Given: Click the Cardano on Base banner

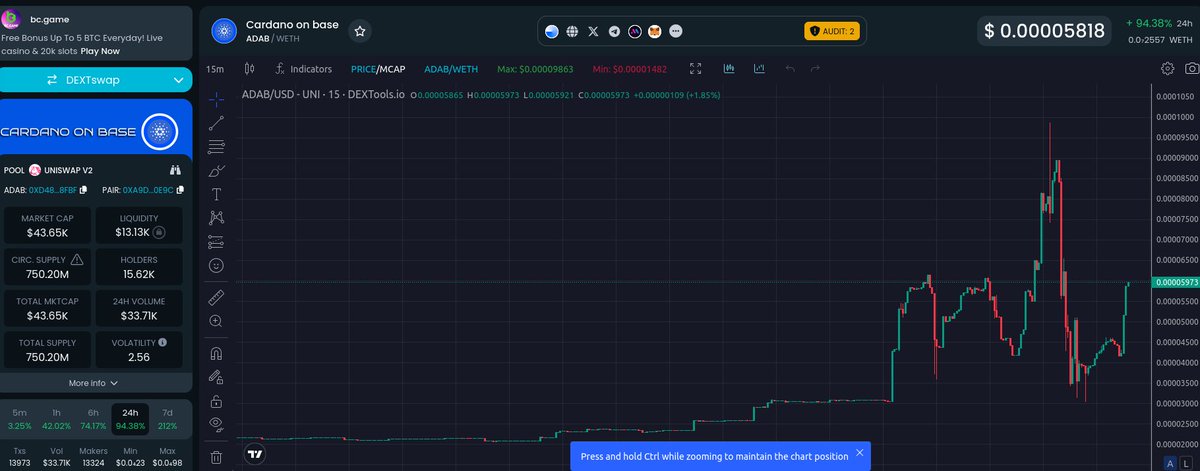Looking at the screenshot, I should click(96, 131).
